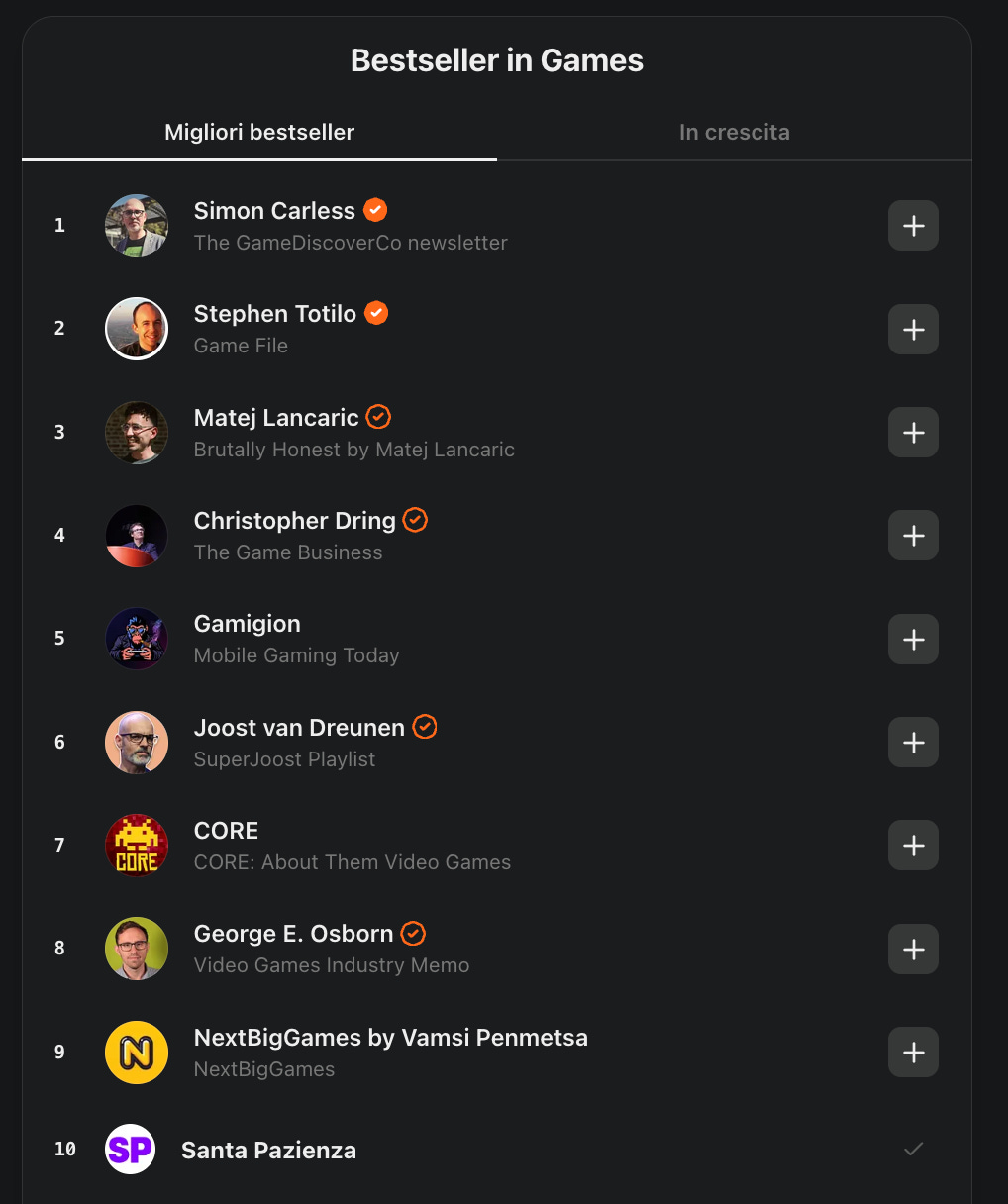The width and height of the screenshot is (1008, 1204).
Task: Click Stephen Totilo's avatar photo
Action: tap(137, 329)
